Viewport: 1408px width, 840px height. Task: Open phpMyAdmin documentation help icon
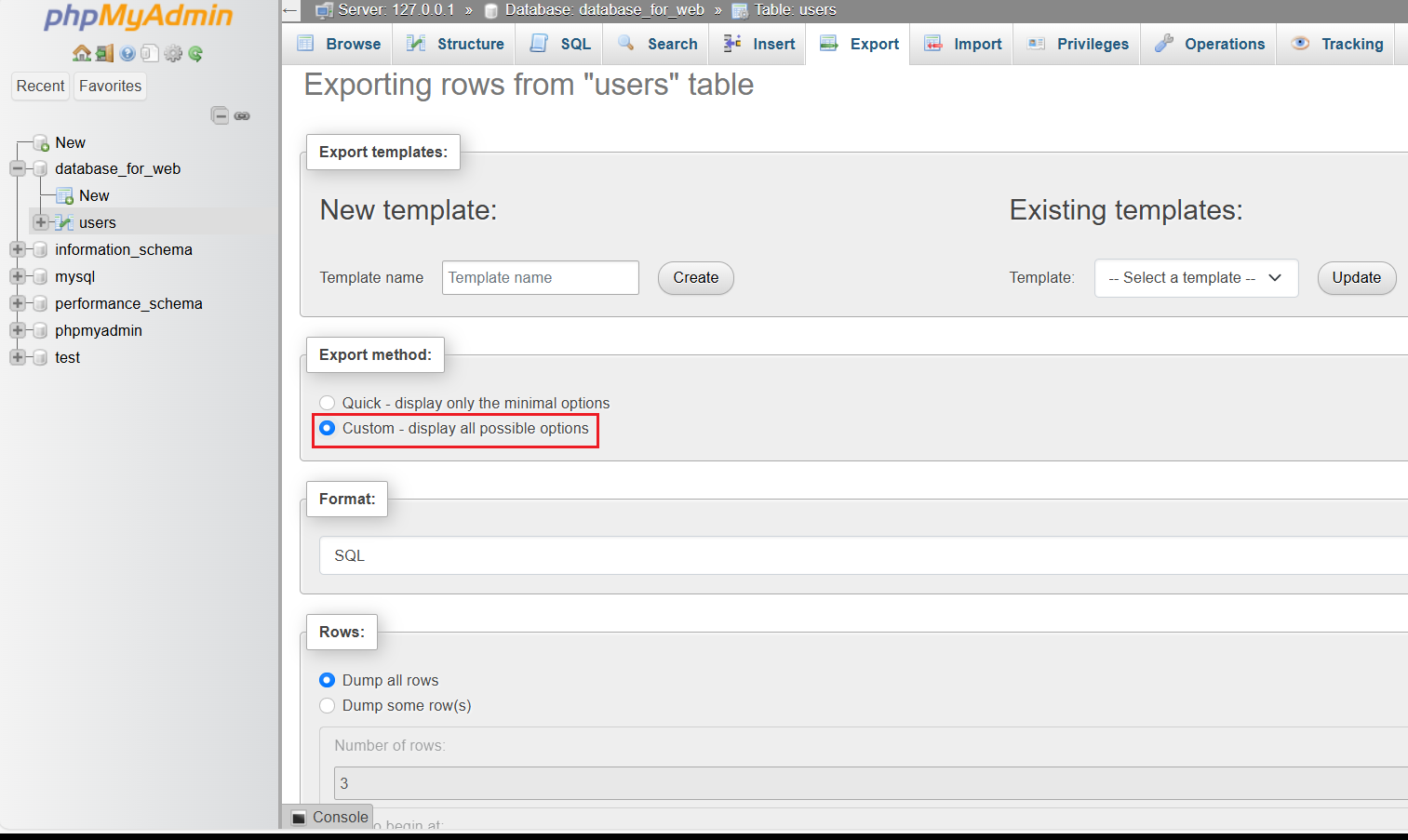(127, 54)
